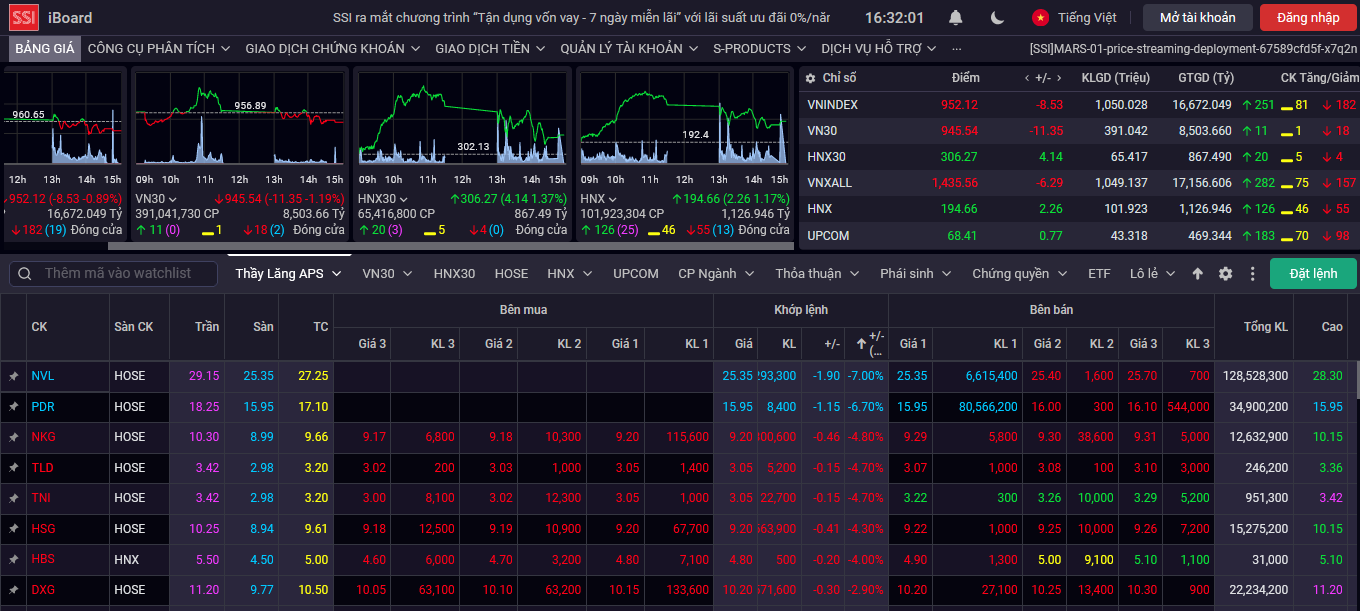Image resolution: width=1360 pixels, height=611 pixels.
Task: Expand the Phái sinh dropdown
Action: [x=946, y=274]
